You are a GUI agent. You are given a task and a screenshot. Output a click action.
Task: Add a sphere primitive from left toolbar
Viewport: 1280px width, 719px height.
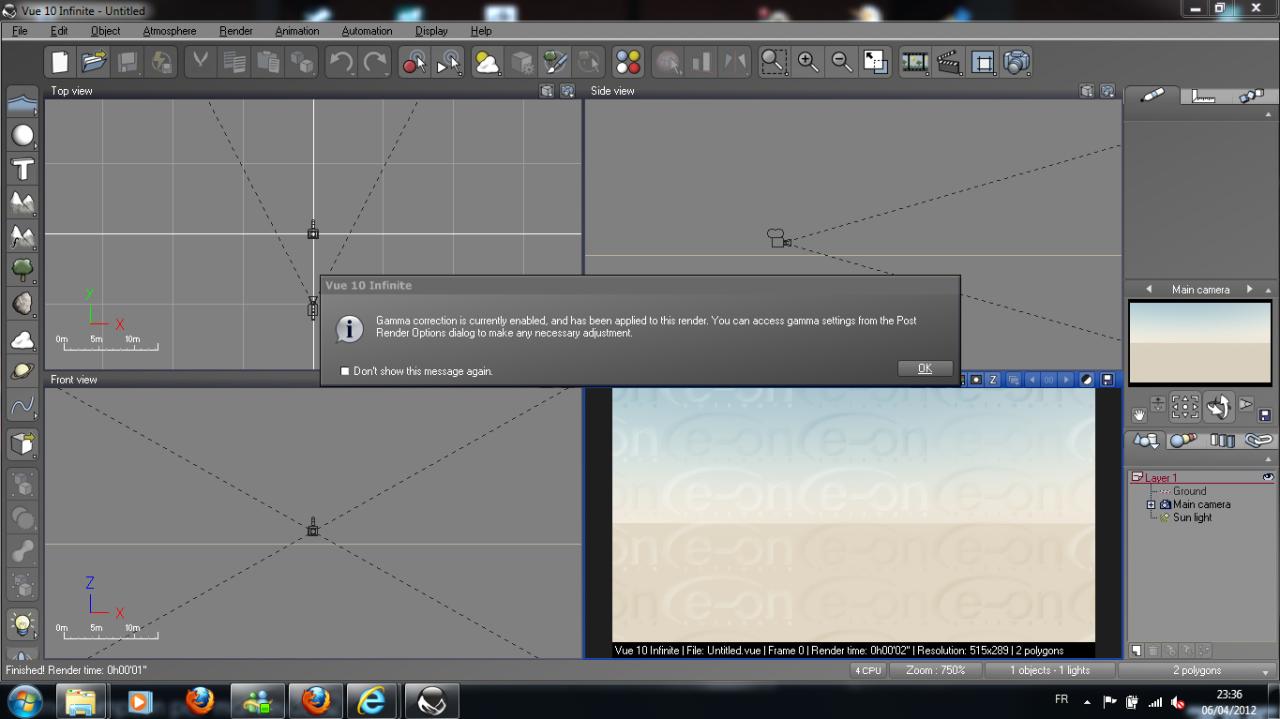click(x=22, y=135)
